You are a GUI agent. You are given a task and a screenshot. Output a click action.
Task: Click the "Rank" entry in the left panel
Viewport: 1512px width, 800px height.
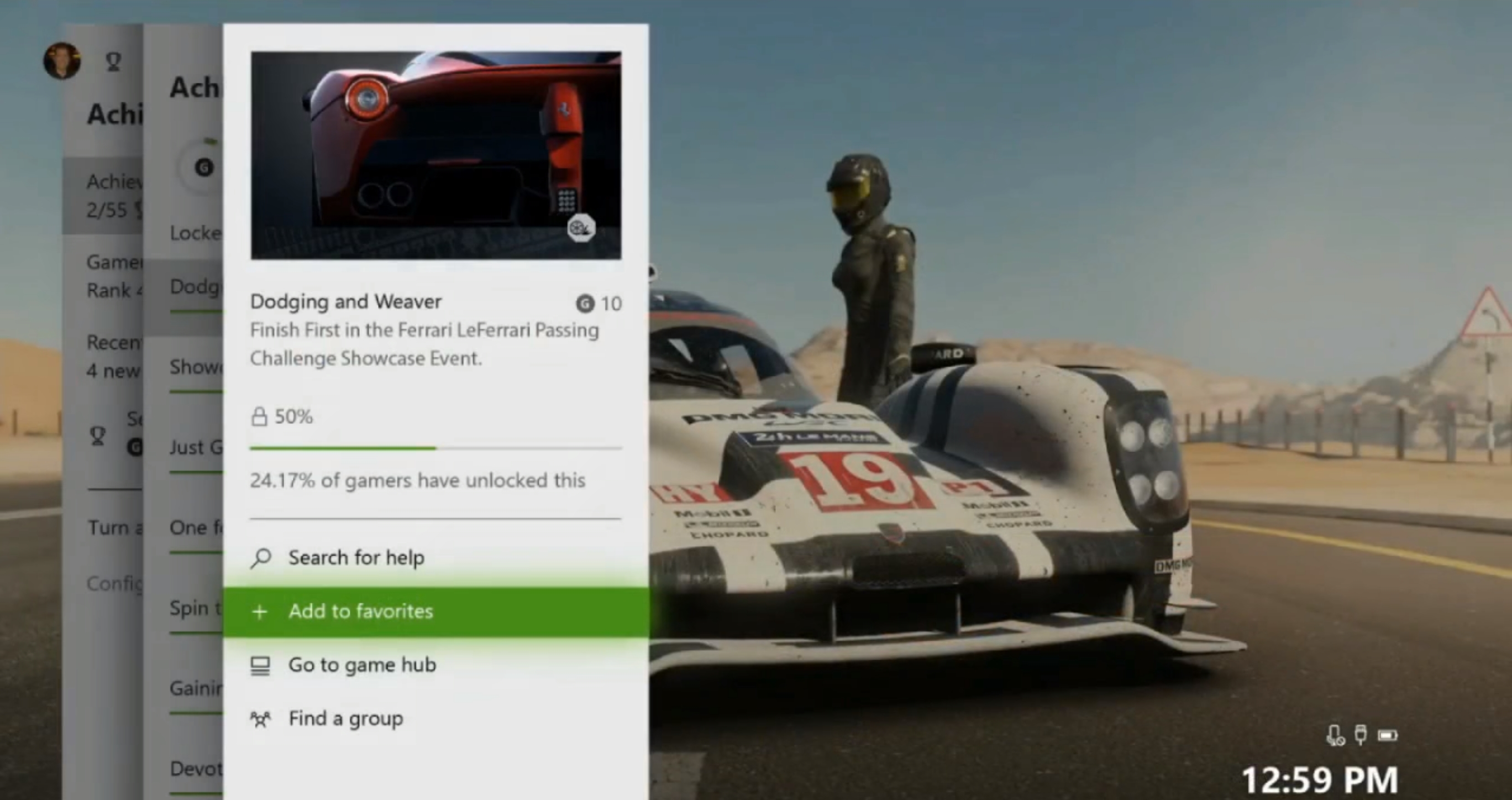coord(103,276)
